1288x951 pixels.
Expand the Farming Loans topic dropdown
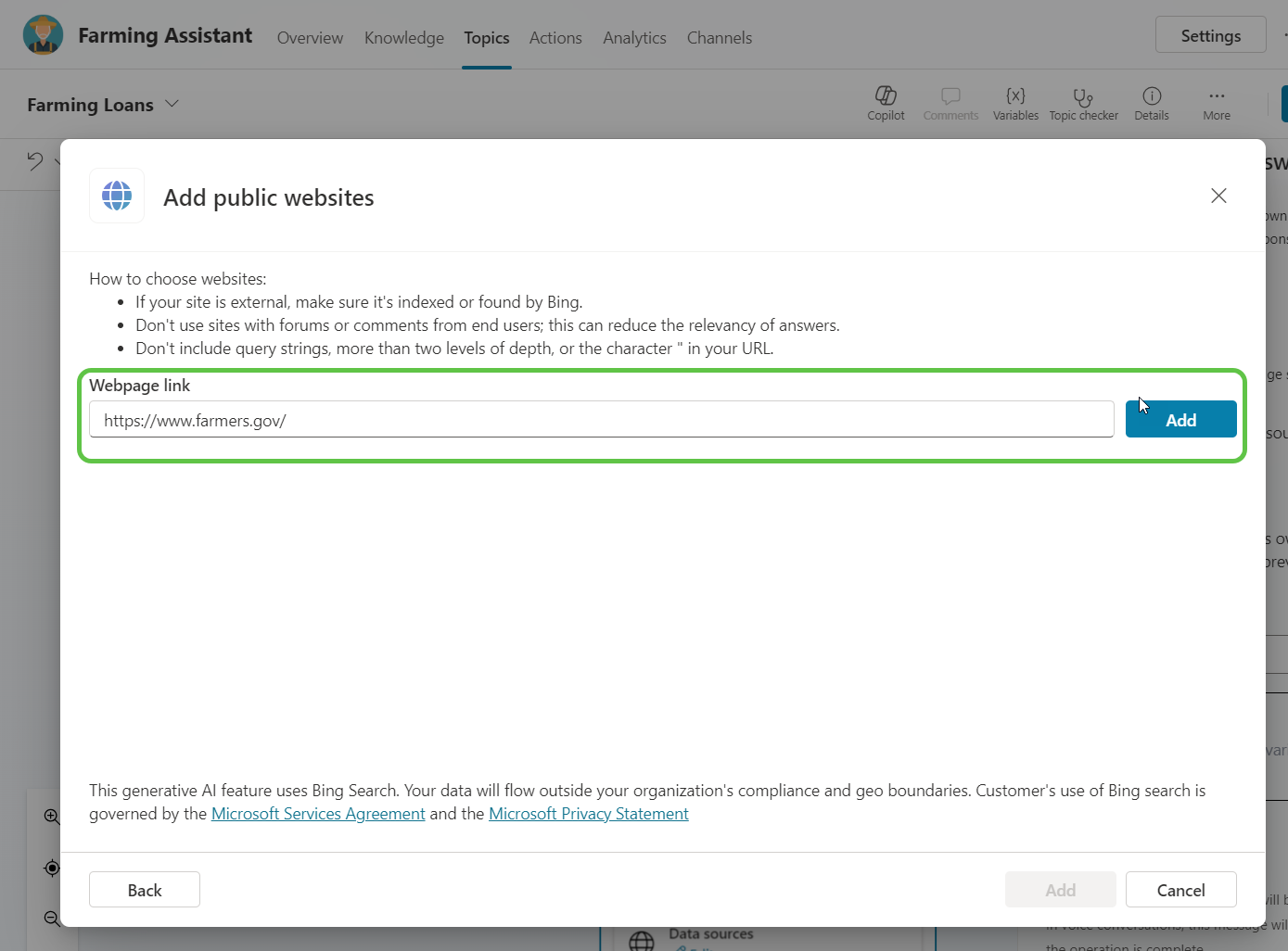pyautogui.click(x=172, y=104)
